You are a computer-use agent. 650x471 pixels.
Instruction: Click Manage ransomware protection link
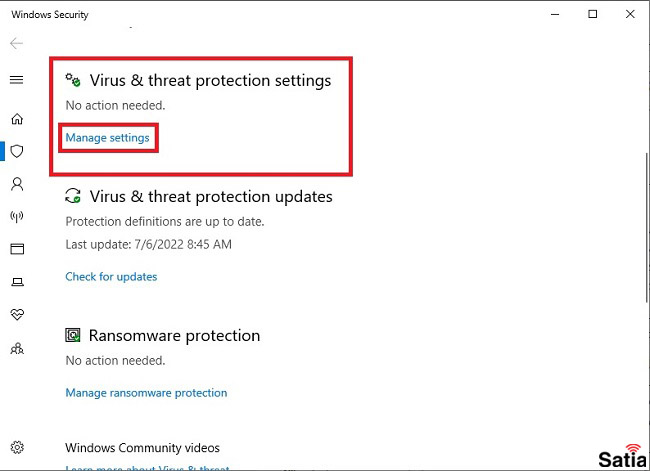tap(146, 393)
